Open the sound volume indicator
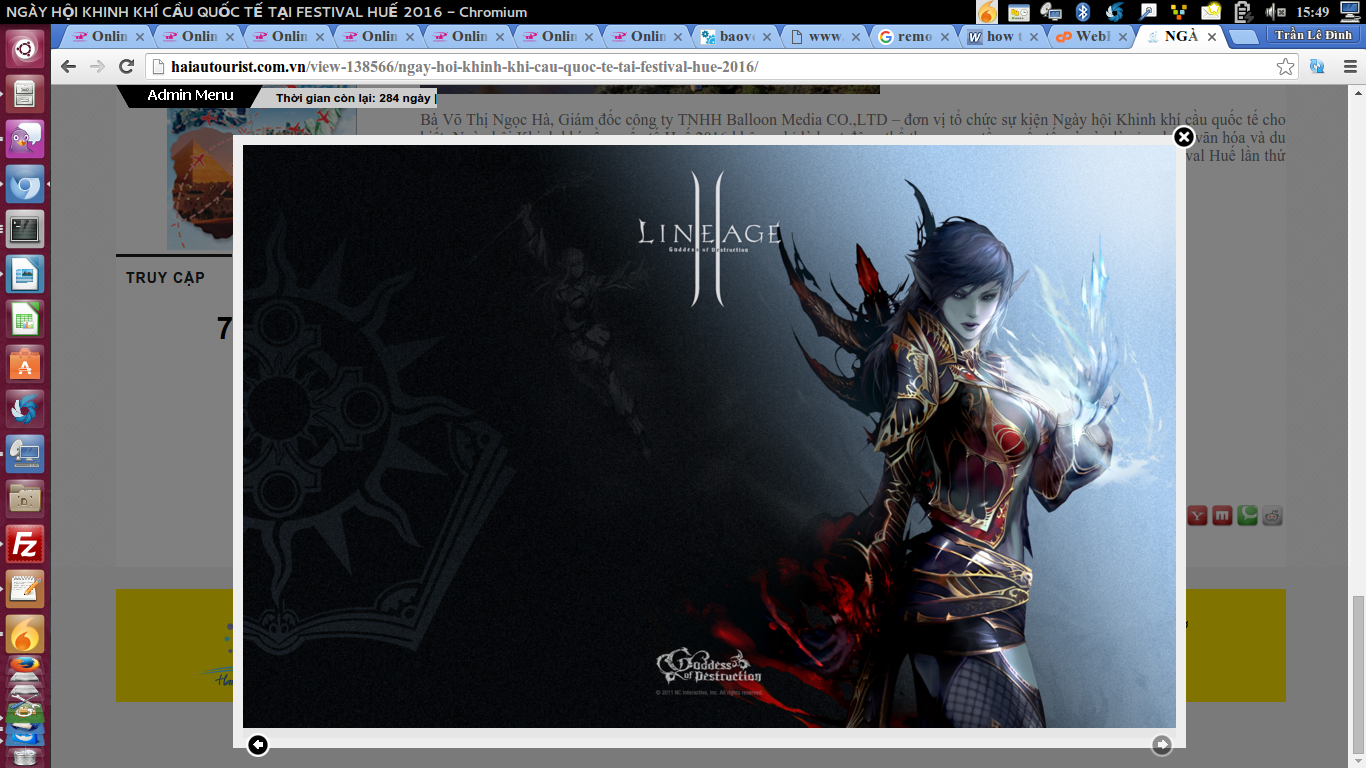Screen dimensions: 1366x768 point(1275,12)
